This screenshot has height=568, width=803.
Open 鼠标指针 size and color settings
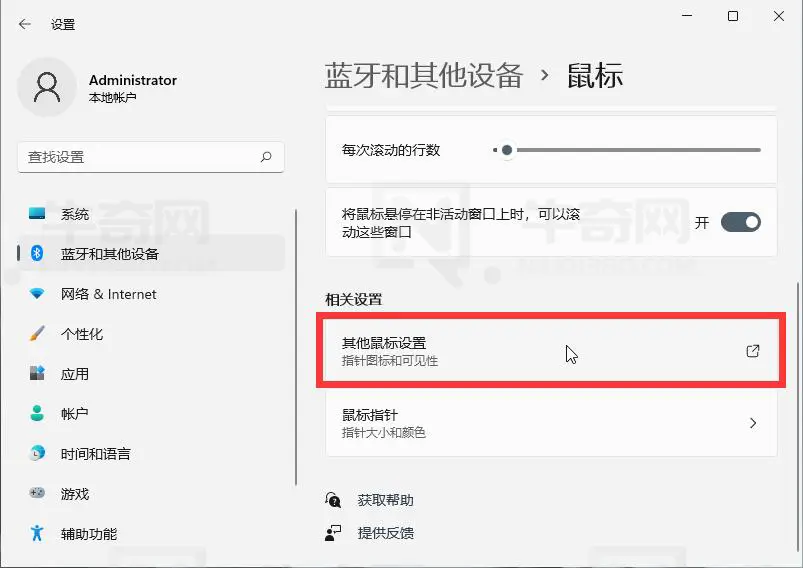point(551,423)
